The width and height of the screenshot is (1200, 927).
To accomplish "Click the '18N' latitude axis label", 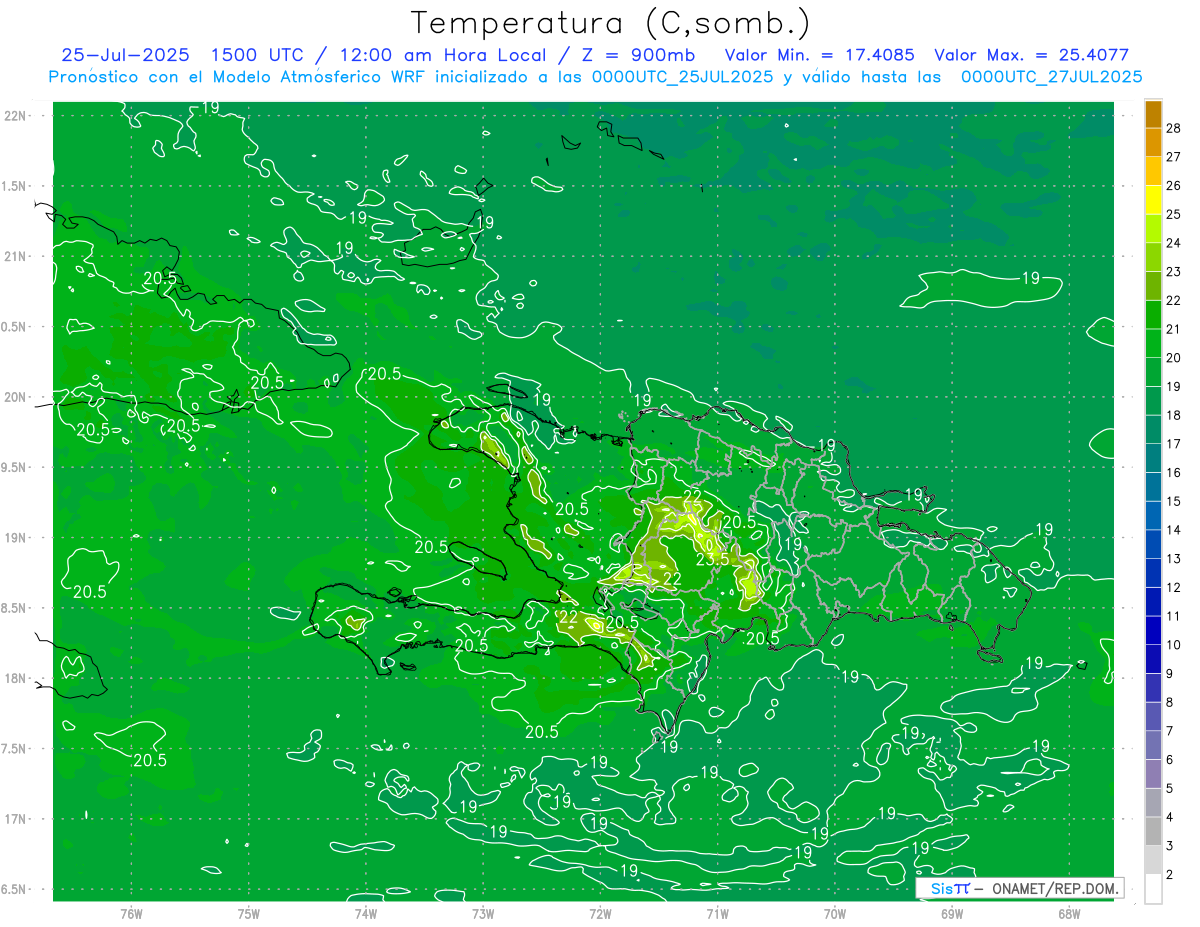I will click(x=15, y=679).
